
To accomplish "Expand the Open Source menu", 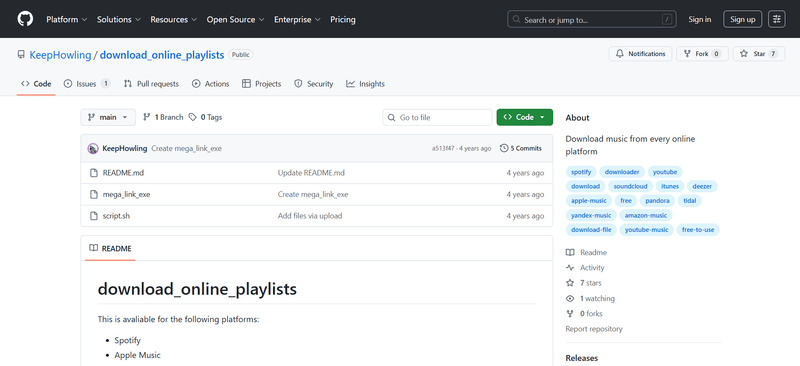I will click(x=235, y=19).
